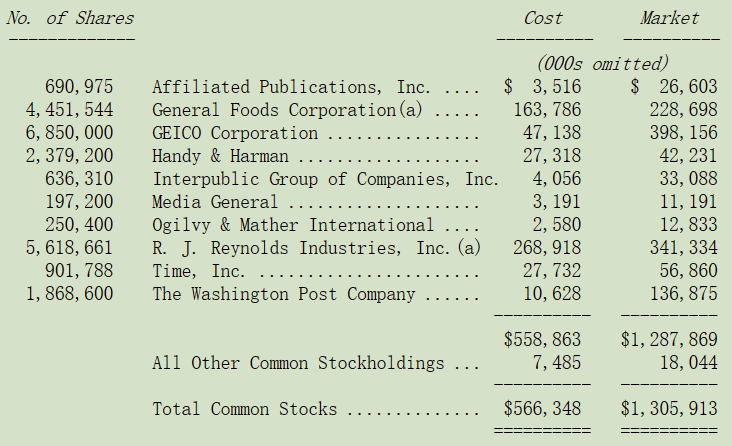Click 'Affiliated Publications, Inc.' row name
The width and height of the screenshot is (732, 446).
pos(291,87)
